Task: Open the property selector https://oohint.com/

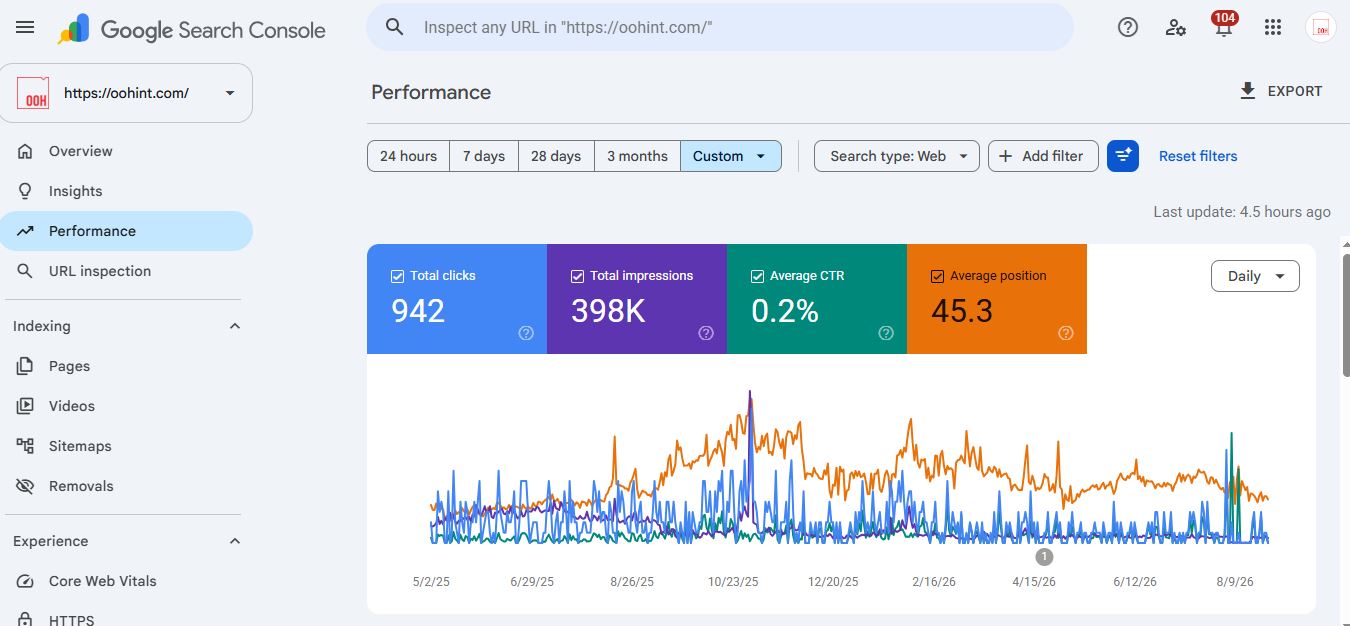Action: click(x=126, y=93)
